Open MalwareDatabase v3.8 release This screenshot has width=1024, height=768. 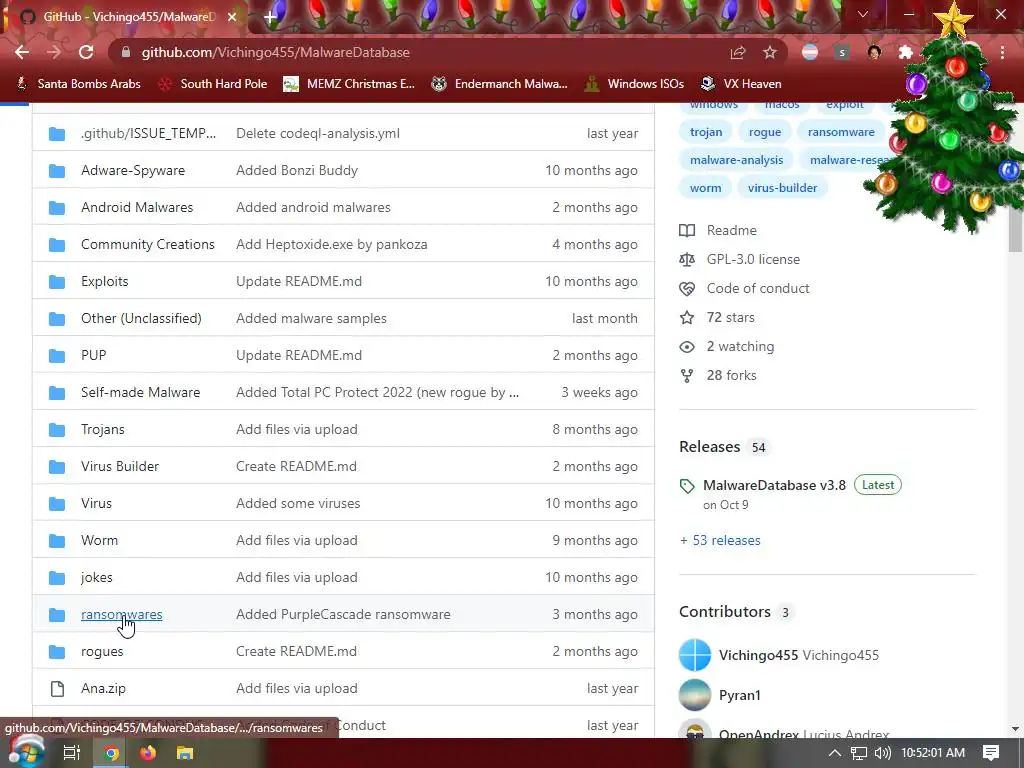(774, 485)
